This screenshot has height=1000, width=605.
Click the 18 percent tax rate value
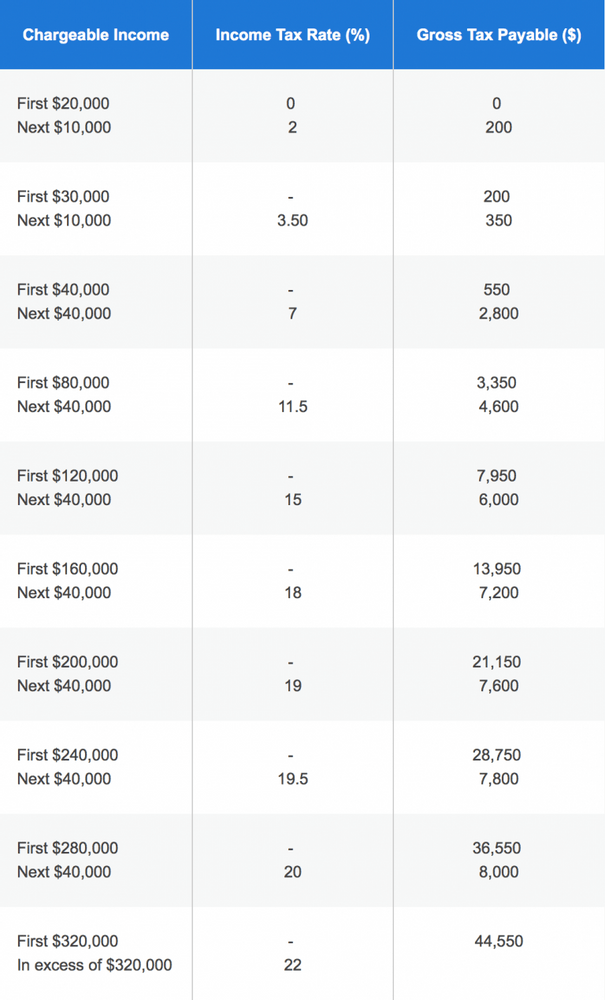[292, 593]
